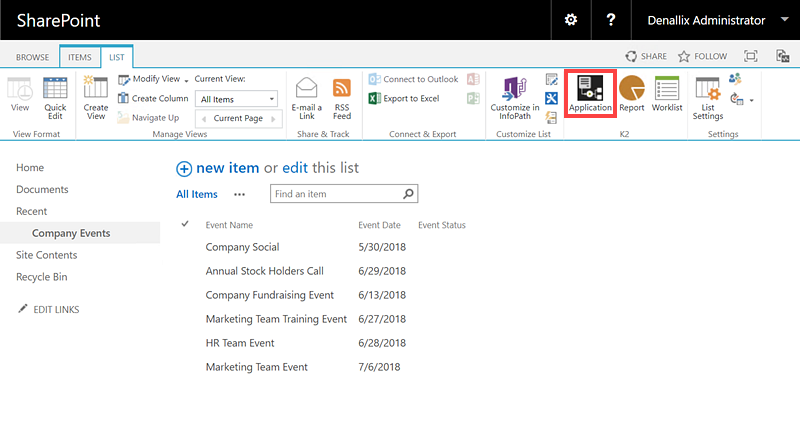This screenshot has height=426, width=800.
Task: Click the K2 Application icon
Action: (x=590, y=94)
